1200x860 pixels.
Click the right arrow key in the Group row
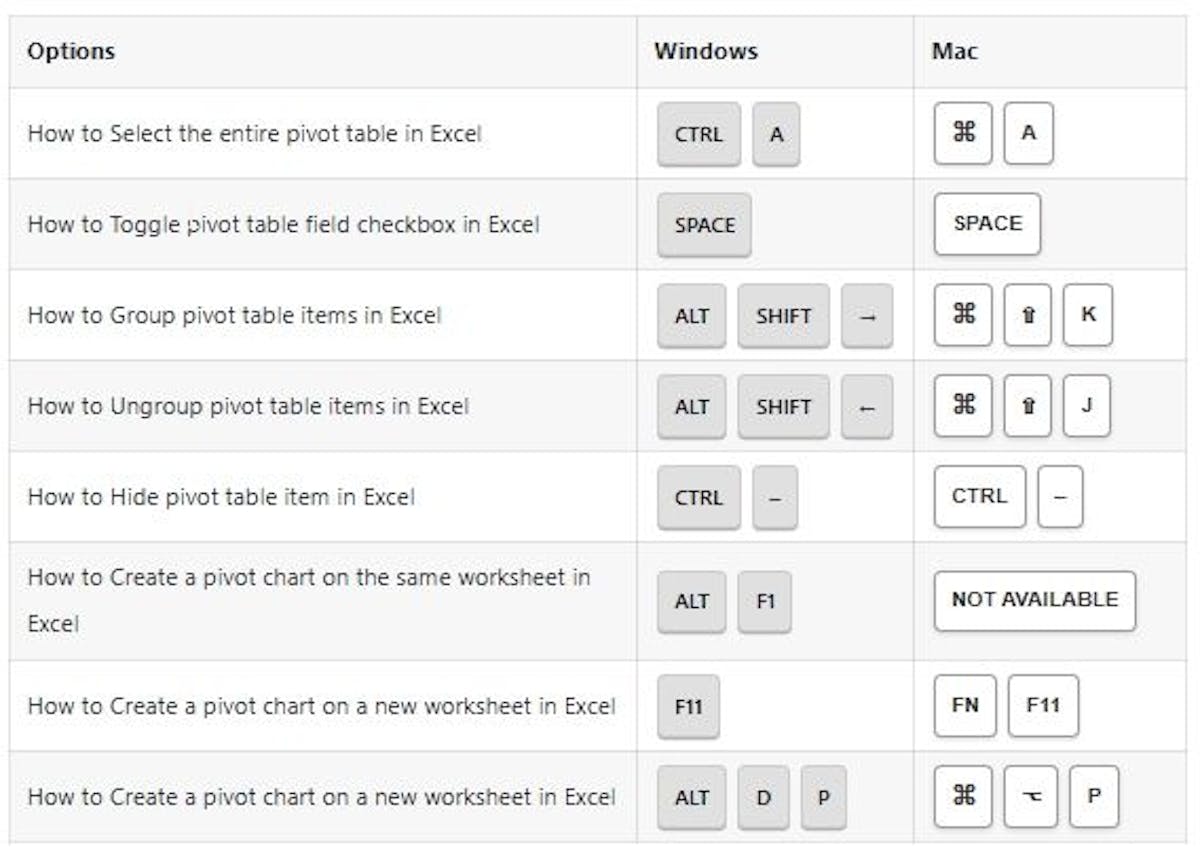coord(867,316)
